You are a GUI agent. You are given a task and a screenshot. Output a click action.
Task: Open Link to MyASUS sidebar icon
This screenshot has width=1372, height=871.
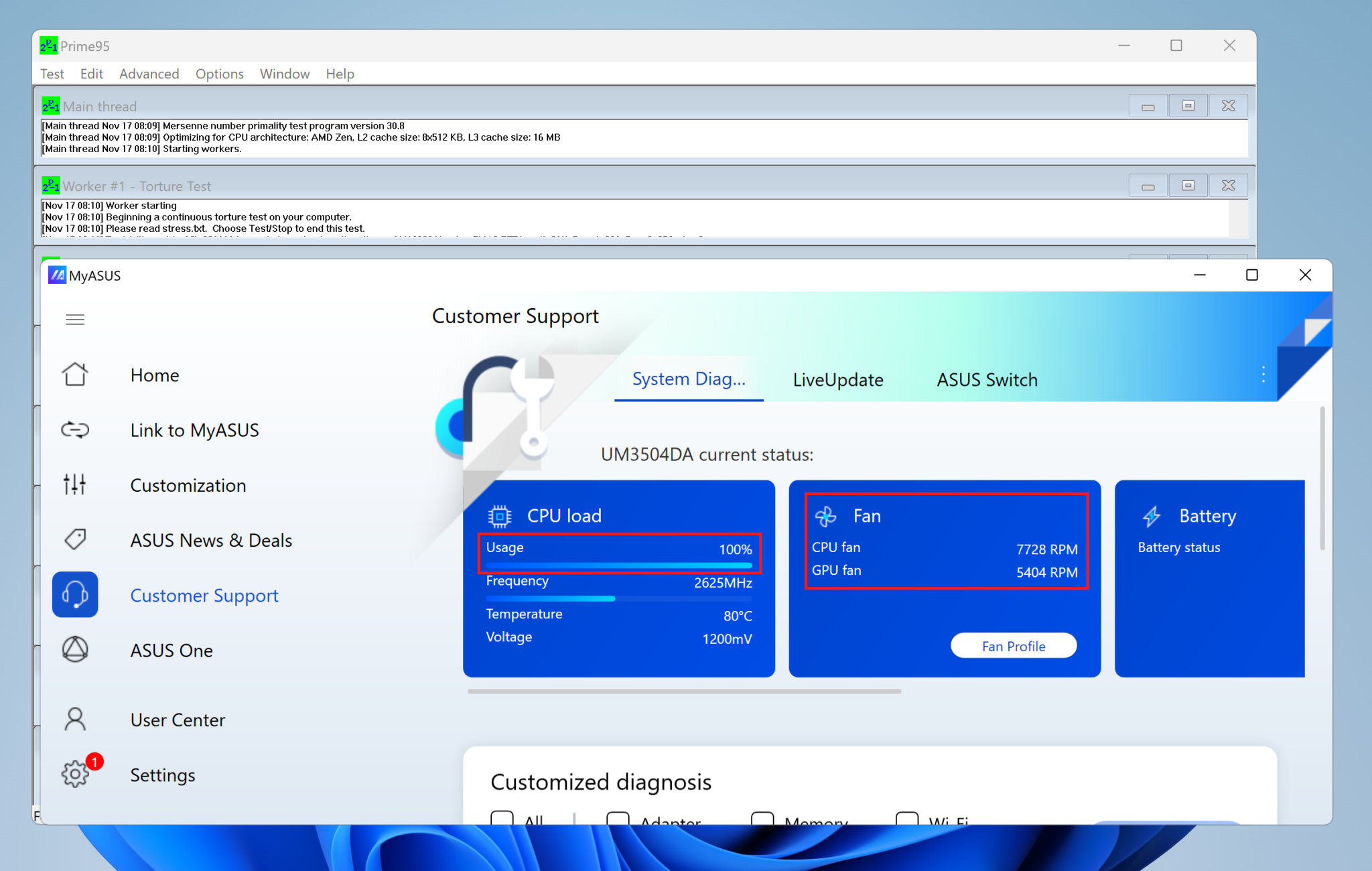click(x=75, y=429)
